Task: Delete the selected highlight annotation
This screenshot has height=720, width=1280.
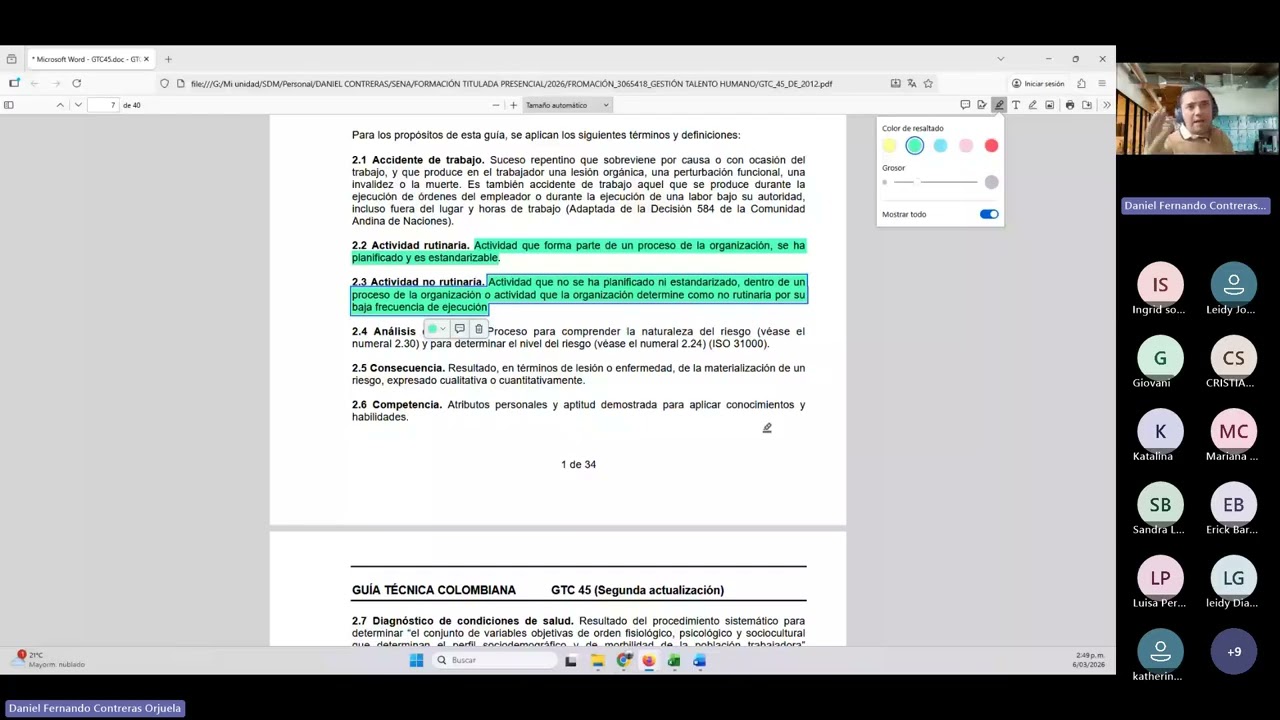Action: click(479, 329)
